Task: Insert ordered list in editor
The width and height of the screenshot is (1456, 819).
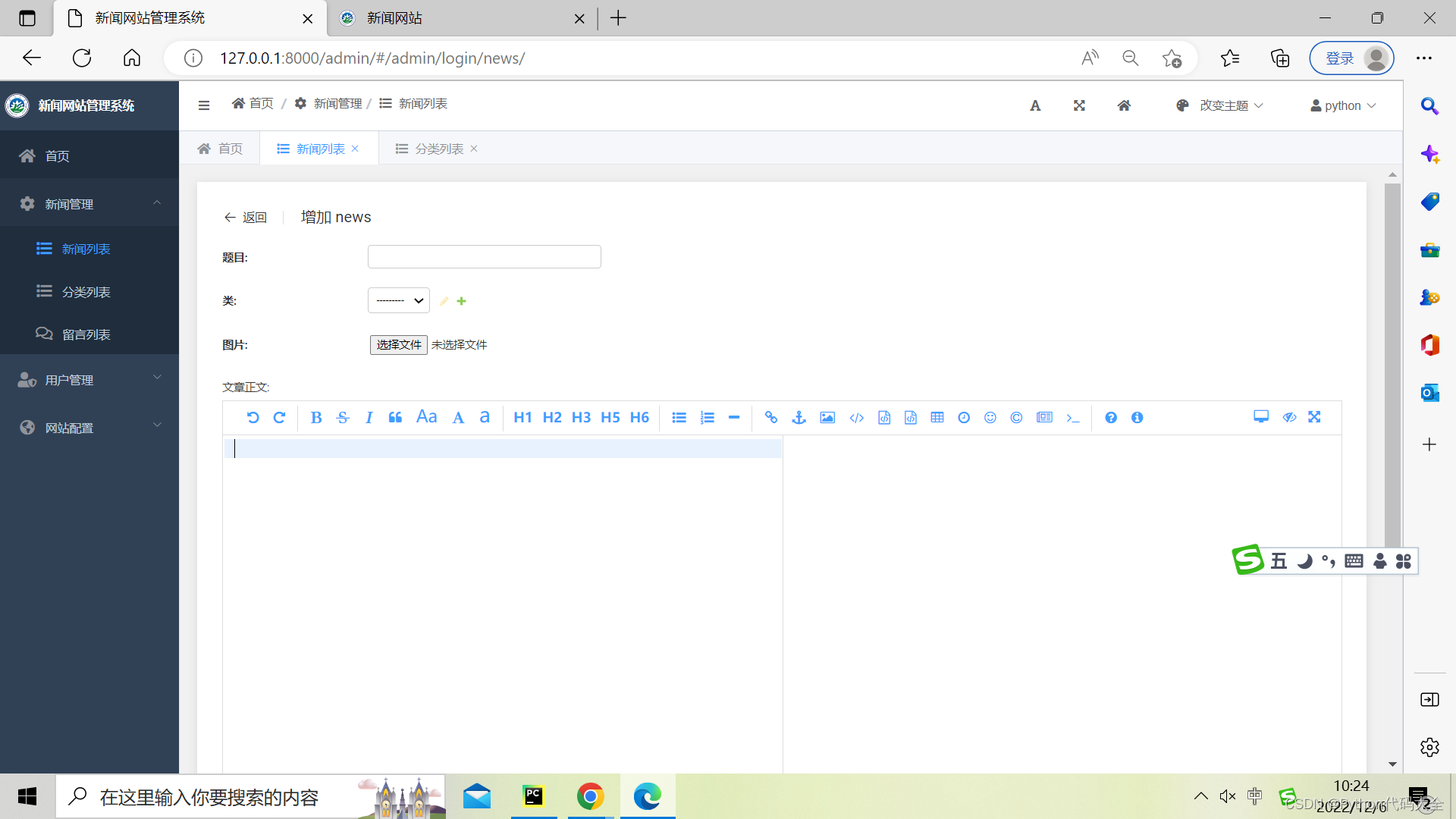Action: pos(708,418)
